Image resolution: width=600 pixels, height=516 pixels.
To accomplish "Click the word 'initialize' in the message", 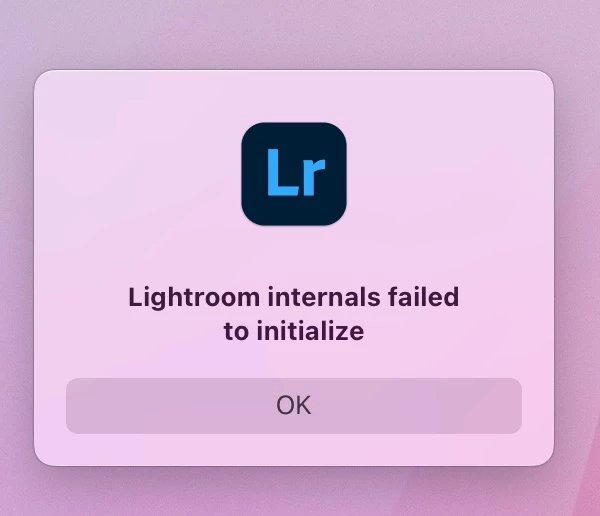I will [310, 331].
